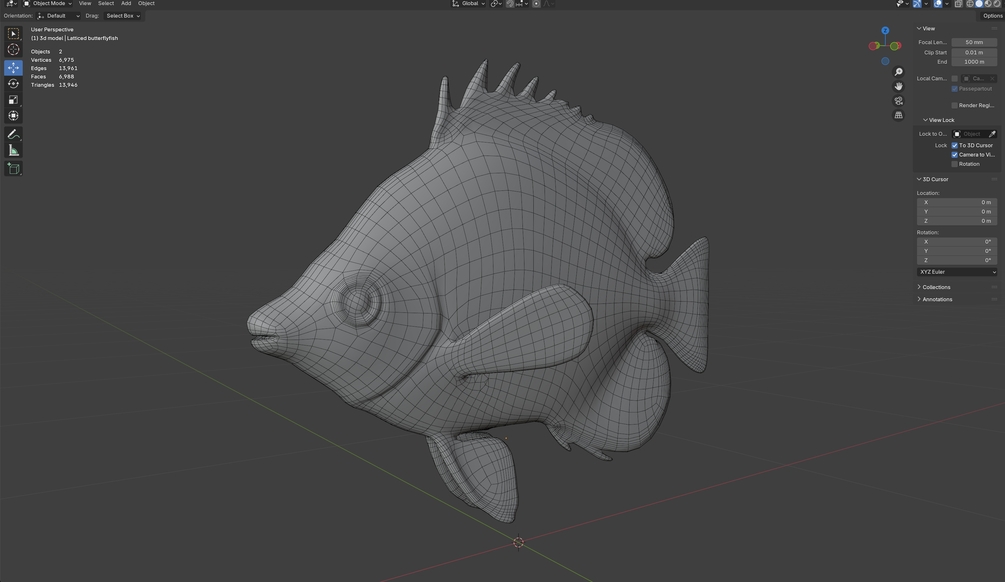Viewport: 1005px width, 582px height.
Task: Select the Move tool in toolbar
Action: tap(13, 67)
